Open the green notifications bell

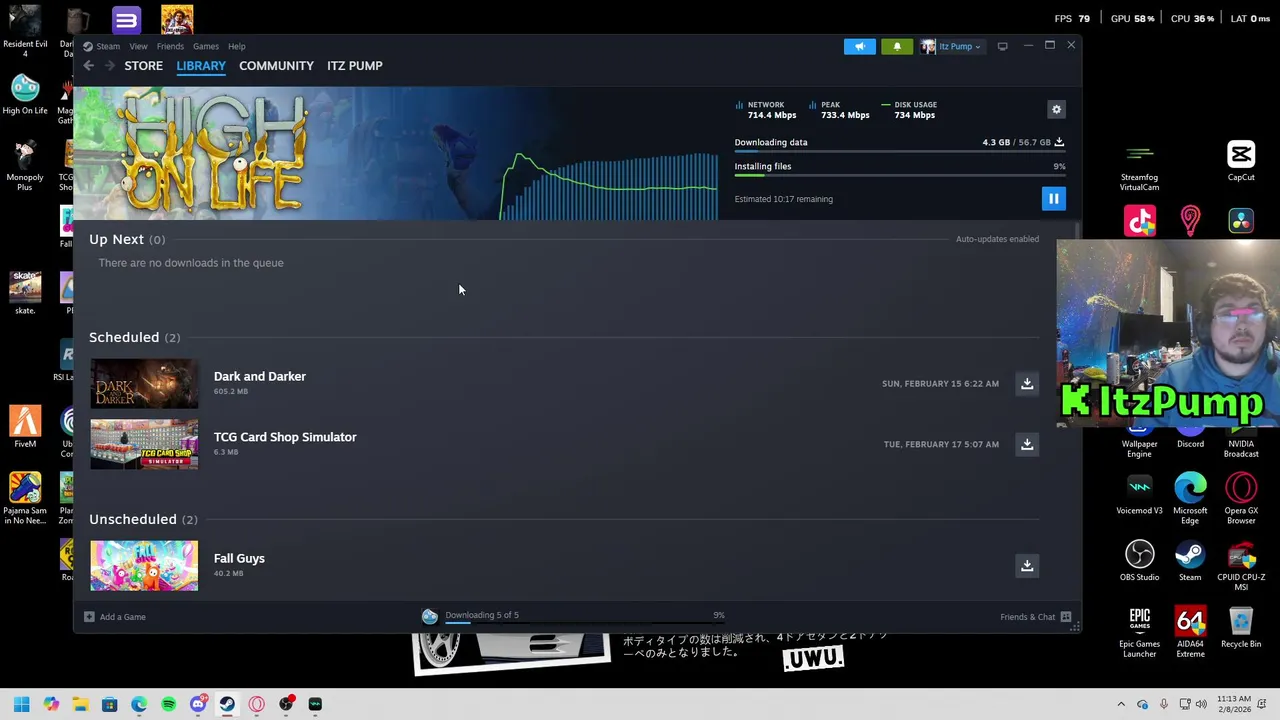(x=897, y=46)
